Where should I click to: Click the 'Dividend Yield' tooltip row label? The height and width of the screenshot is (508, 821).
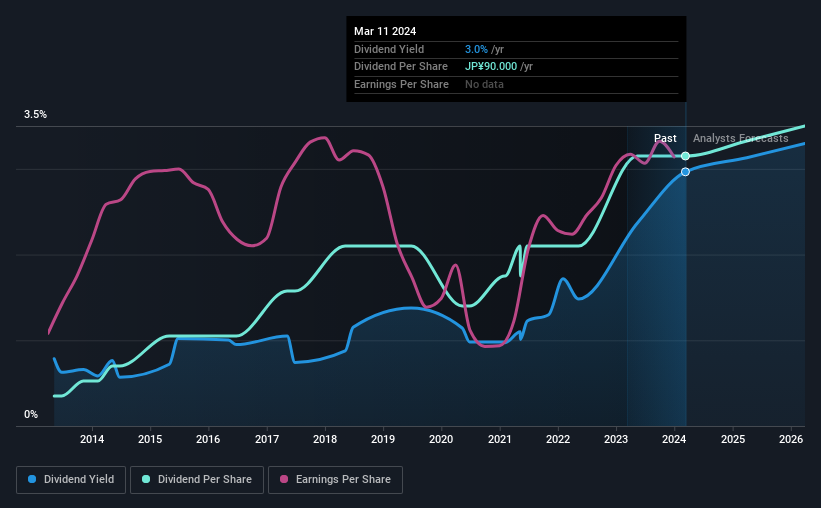click(389, 49)
